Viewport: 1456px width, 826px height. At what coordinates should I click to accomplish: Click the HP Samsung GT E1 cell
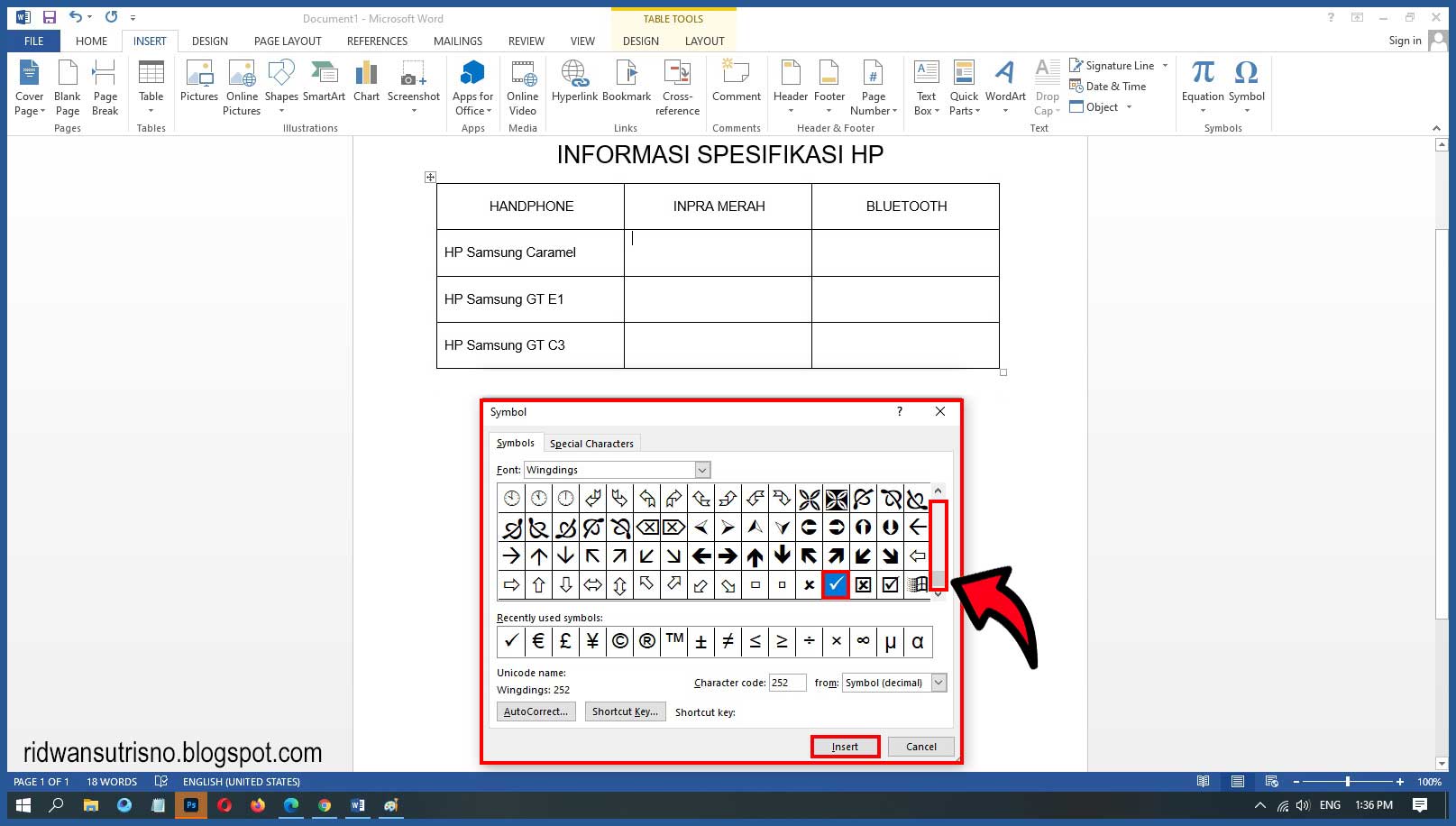pyautogui.click(x=530, y=299)
